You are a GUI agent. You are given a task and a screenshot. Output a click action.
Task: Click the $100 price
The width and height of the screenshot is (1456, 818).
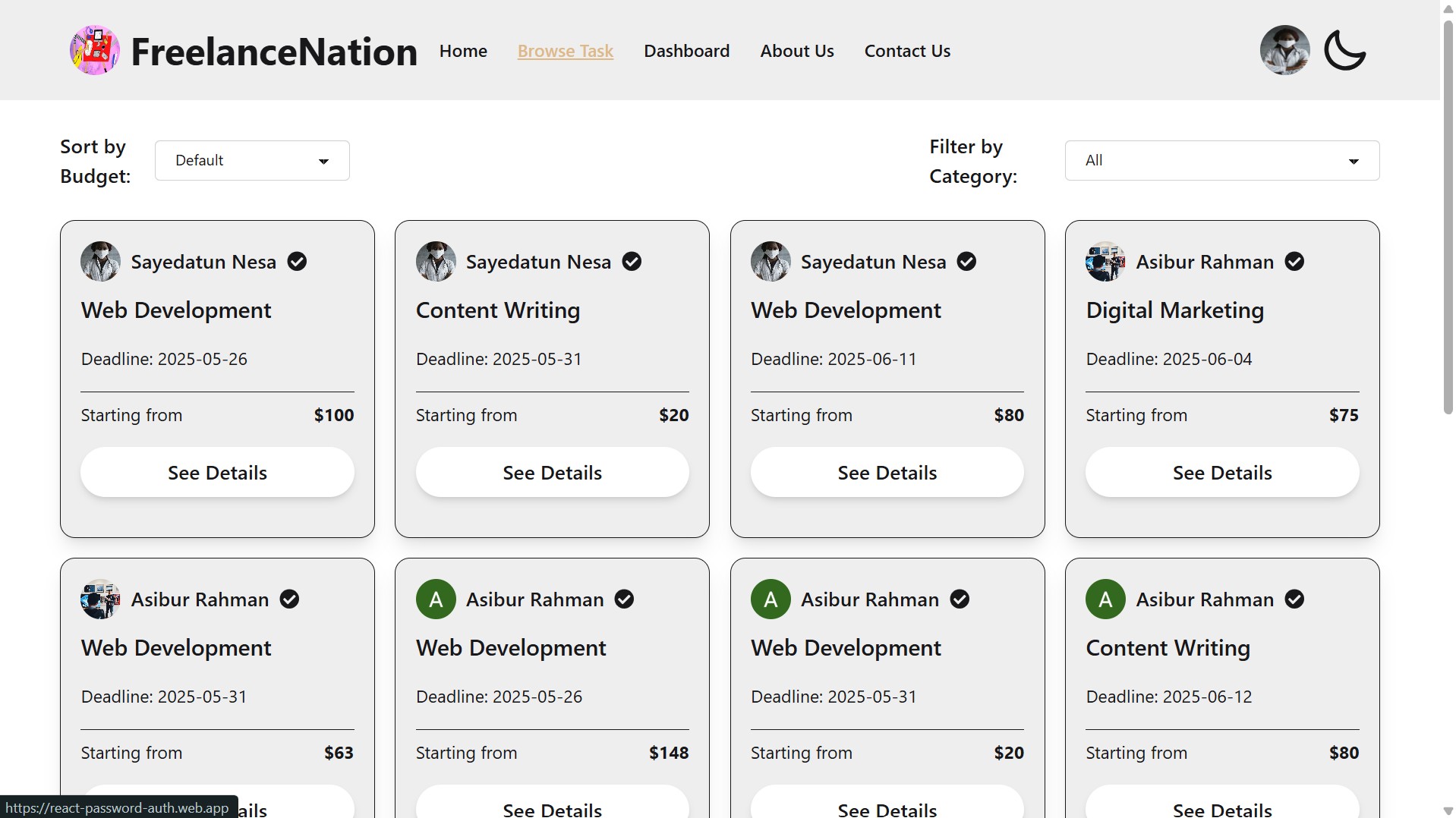(334, 415)
